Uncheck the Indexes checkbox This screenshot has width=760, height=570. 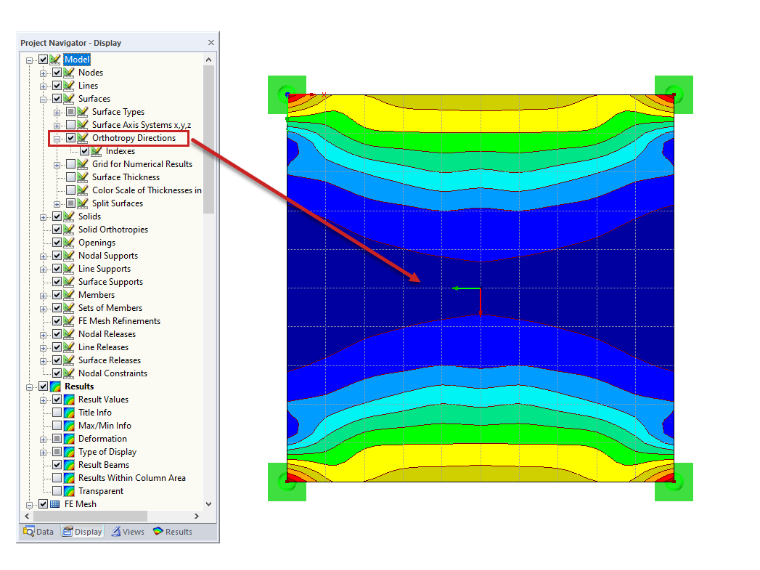pyautogui.click(x=84, y=151)
